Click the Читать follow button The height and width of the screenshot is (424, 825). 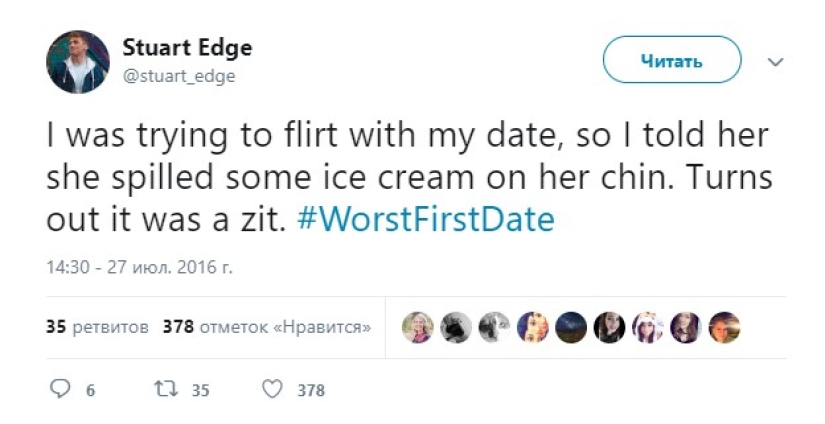671,60
